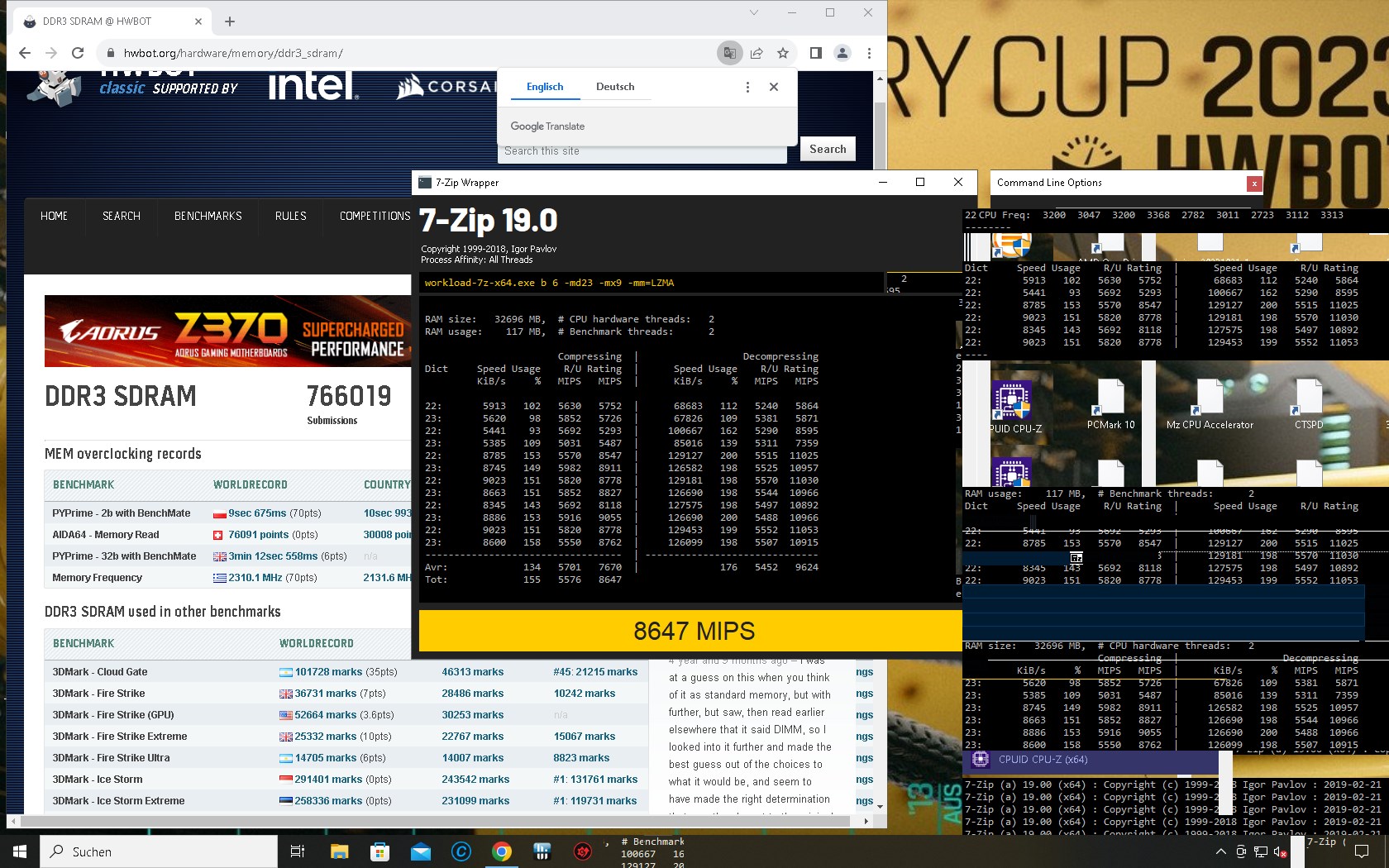This screenshot has height=868, width=1389.
Task: Open #45: 21215 marks Cloud Gate rank
Action: coord(595,672)
